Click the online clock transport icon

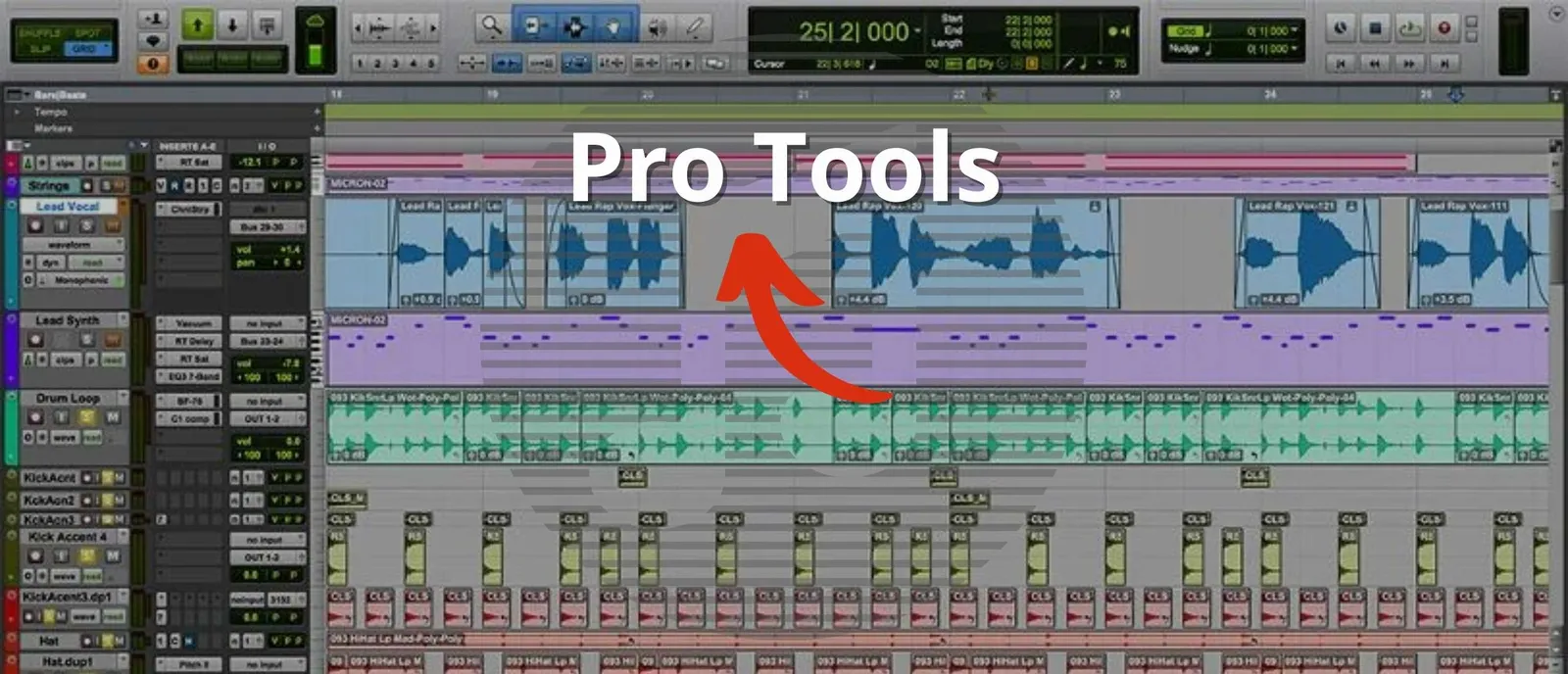1341,28
